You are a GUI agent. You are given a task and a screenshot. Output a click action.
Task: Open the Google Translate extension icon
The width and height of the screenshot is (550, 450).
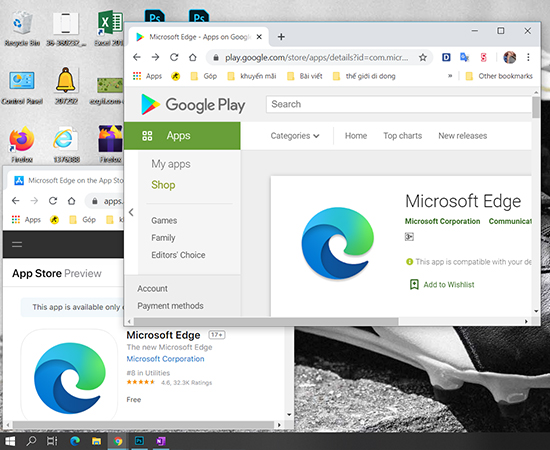point(464,57)
